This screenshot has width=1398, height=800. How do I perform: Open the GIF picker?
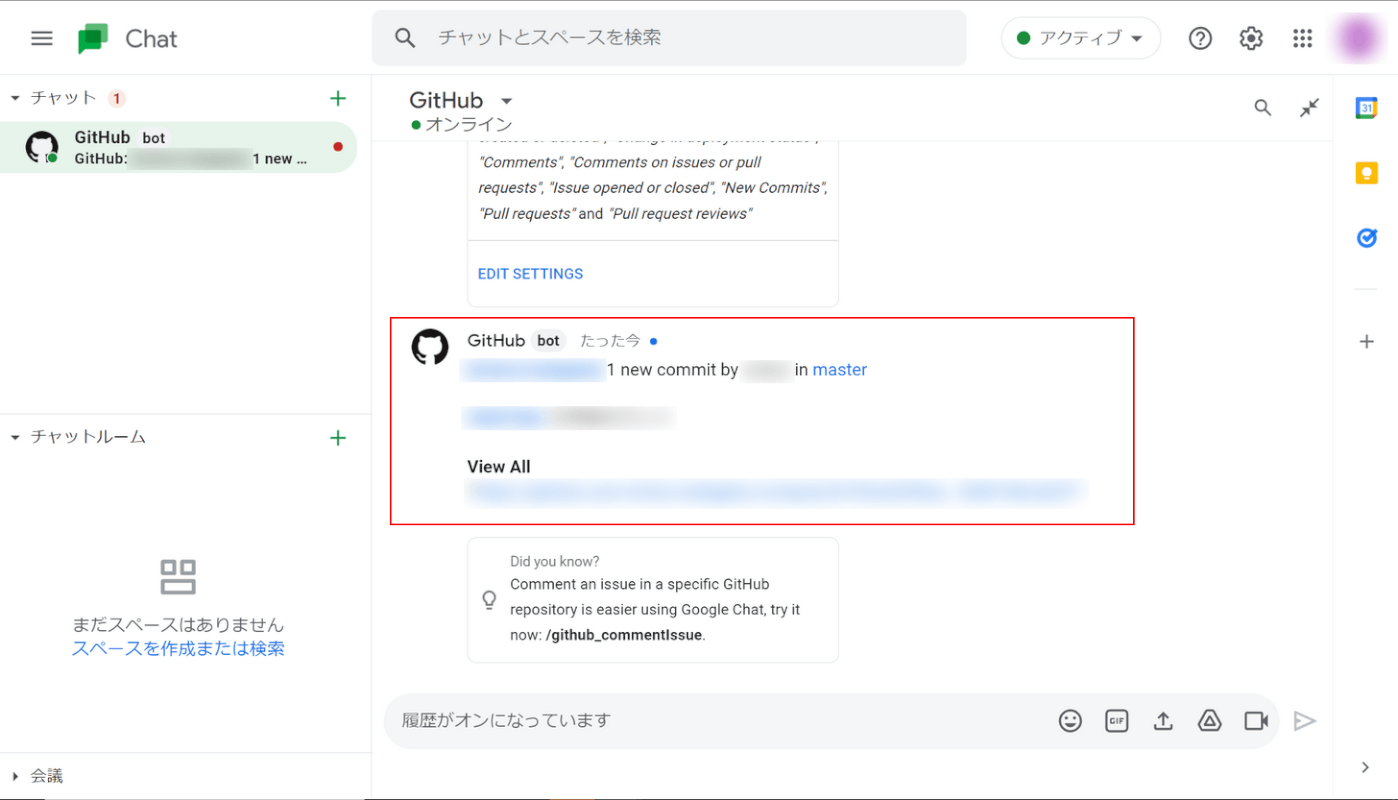pyautogui.click(x=1116, y=721)
